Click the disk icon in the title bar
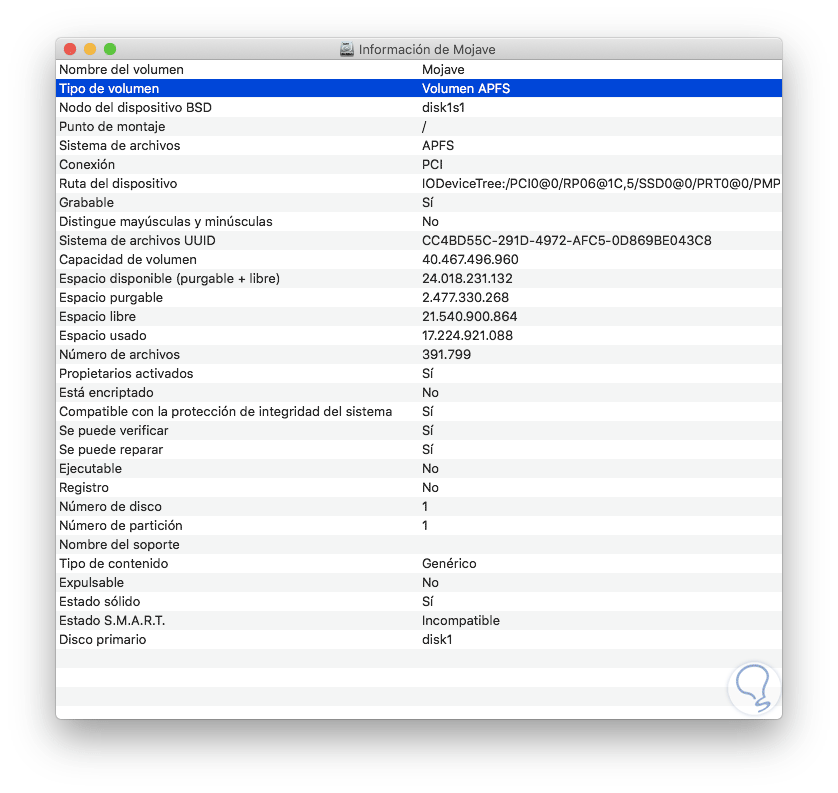The image size is (838, 793). click(x=347, y=49)
